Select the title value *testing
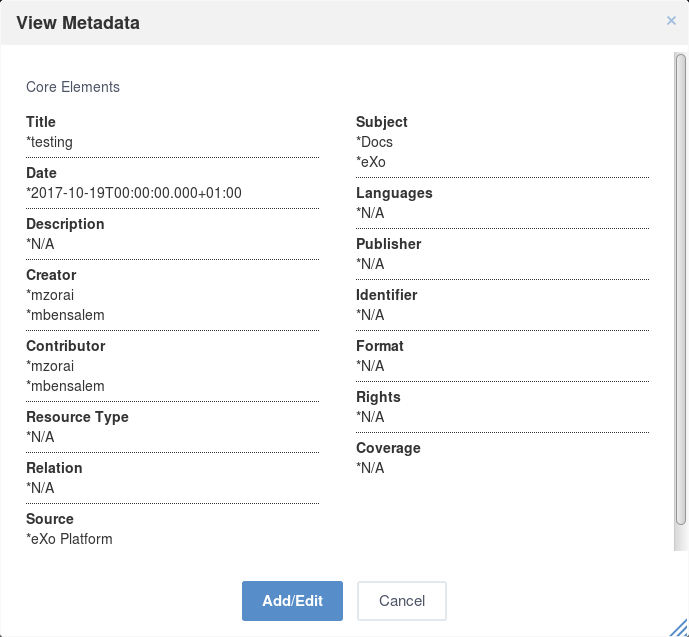Image resolution: width=689 pixels, height=637 pixels. click(50, 142)
